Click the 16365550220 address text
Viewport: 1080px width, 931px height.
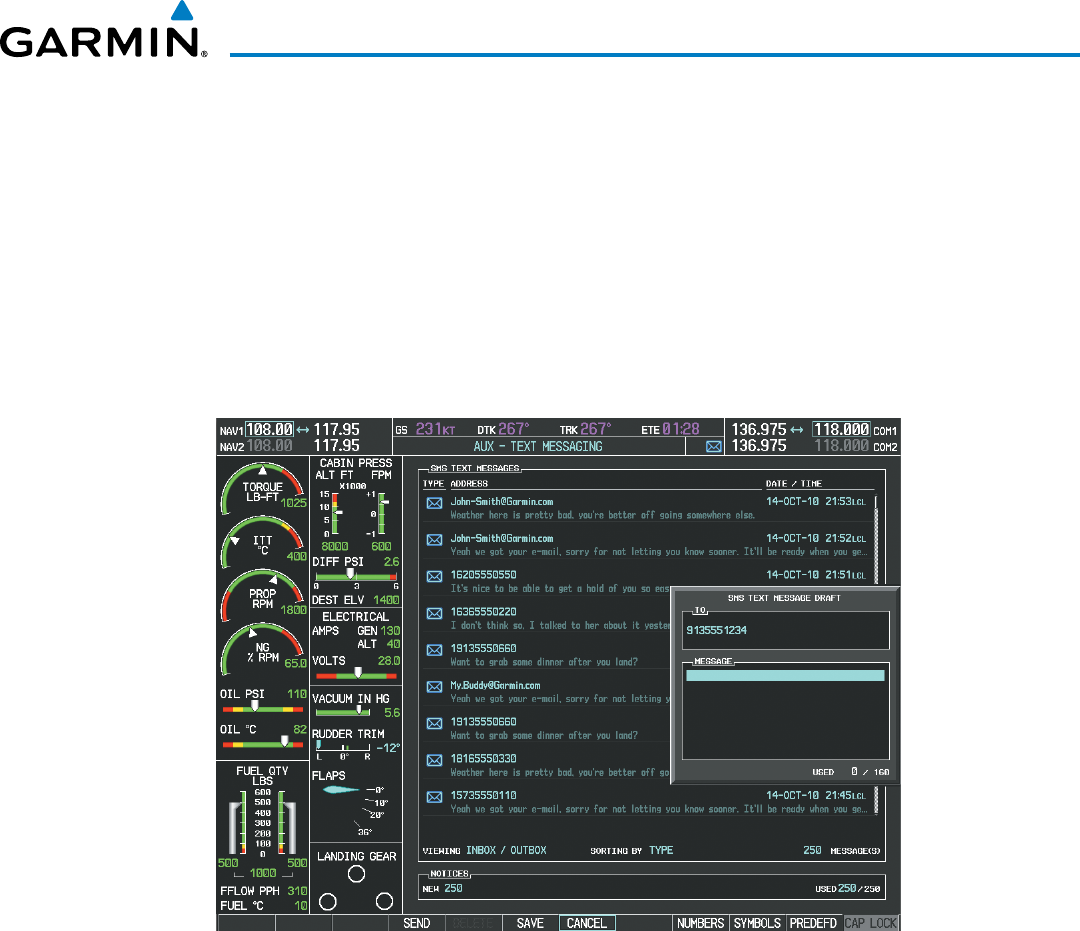tap(484, 611)
